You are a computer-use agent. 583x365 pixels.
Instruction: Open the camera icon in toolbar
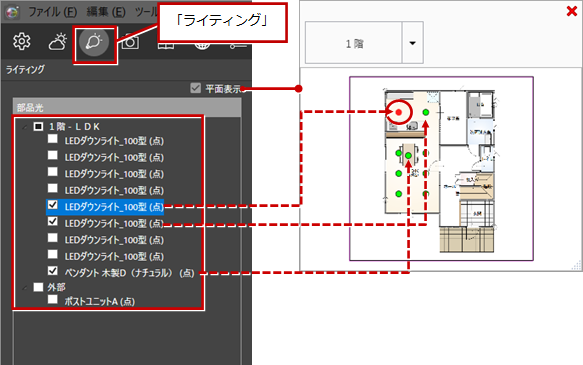pos(130,42)
